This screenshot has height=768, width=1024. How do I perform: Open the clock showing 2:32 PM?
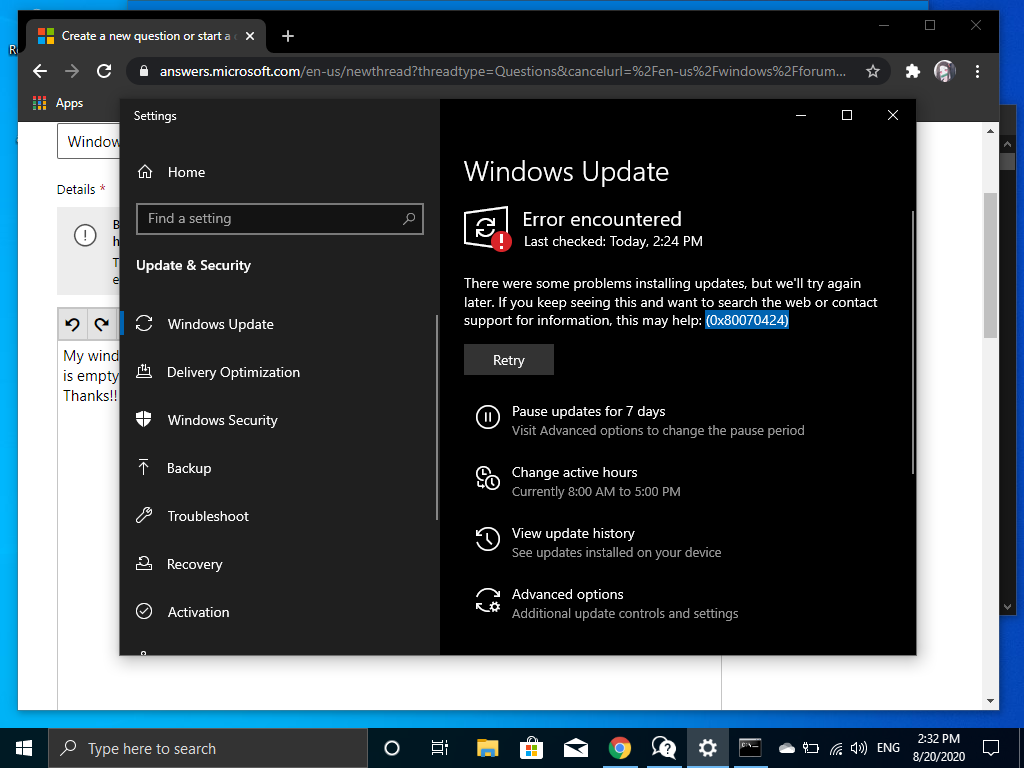(x=938, y=748)
